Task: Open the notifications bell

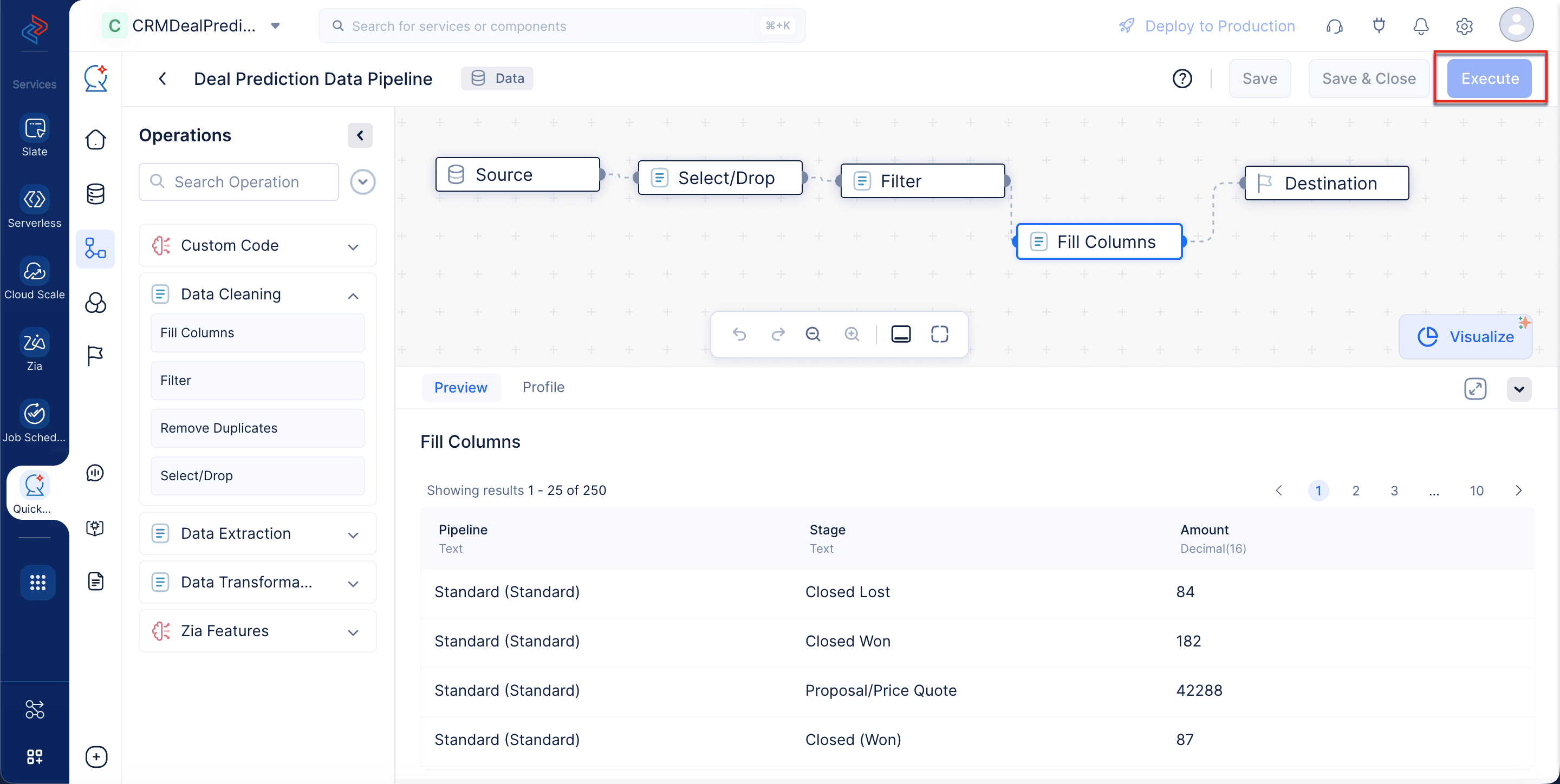Action: (1421, 26)
